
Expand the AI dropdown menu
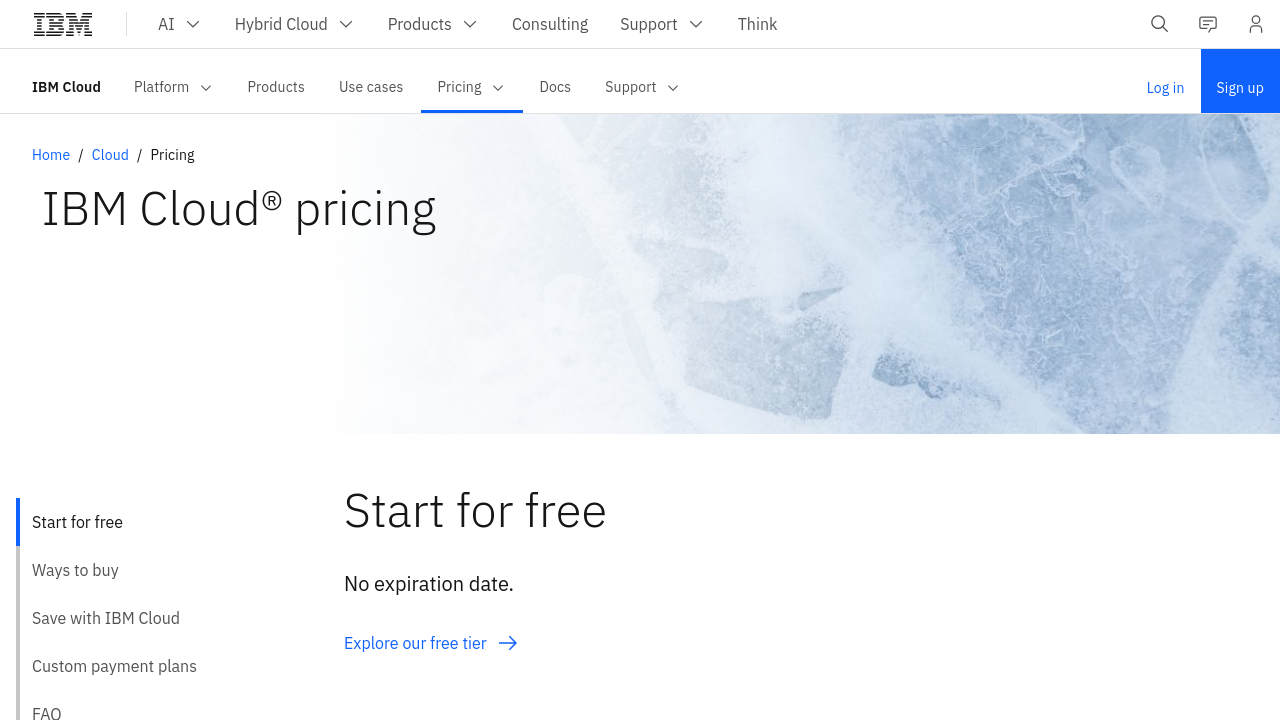coord(180,24)
